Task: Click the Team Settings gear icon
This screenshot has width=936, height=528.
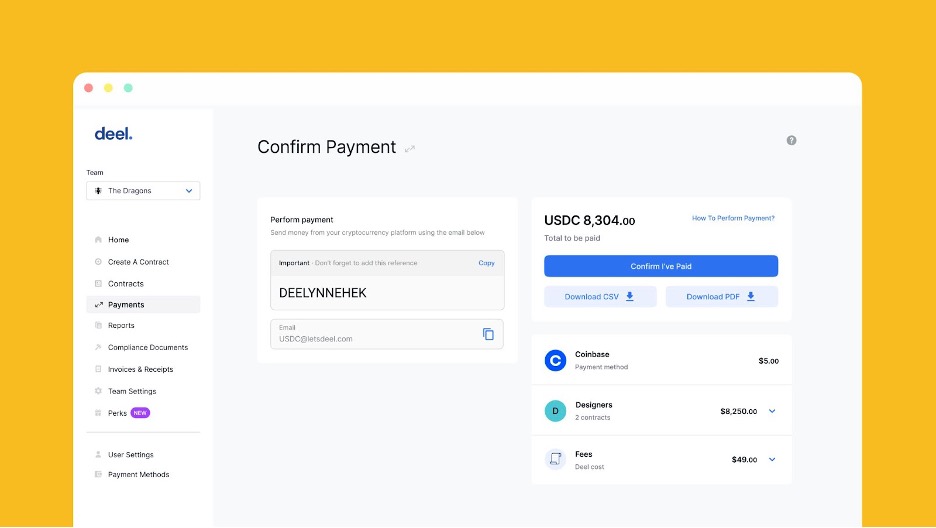Action: click(x=98, y=391)
